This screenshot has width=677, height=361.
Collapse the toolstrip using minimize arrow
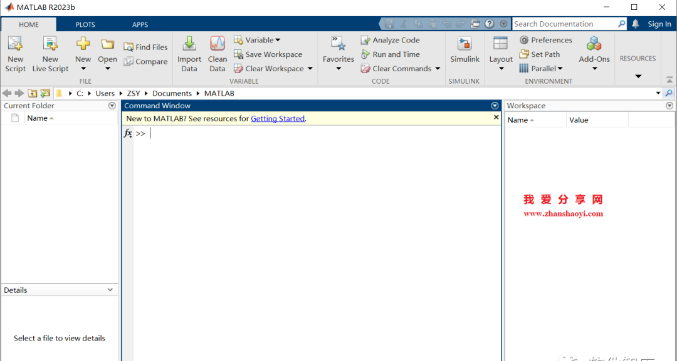(x=669, y=80)
